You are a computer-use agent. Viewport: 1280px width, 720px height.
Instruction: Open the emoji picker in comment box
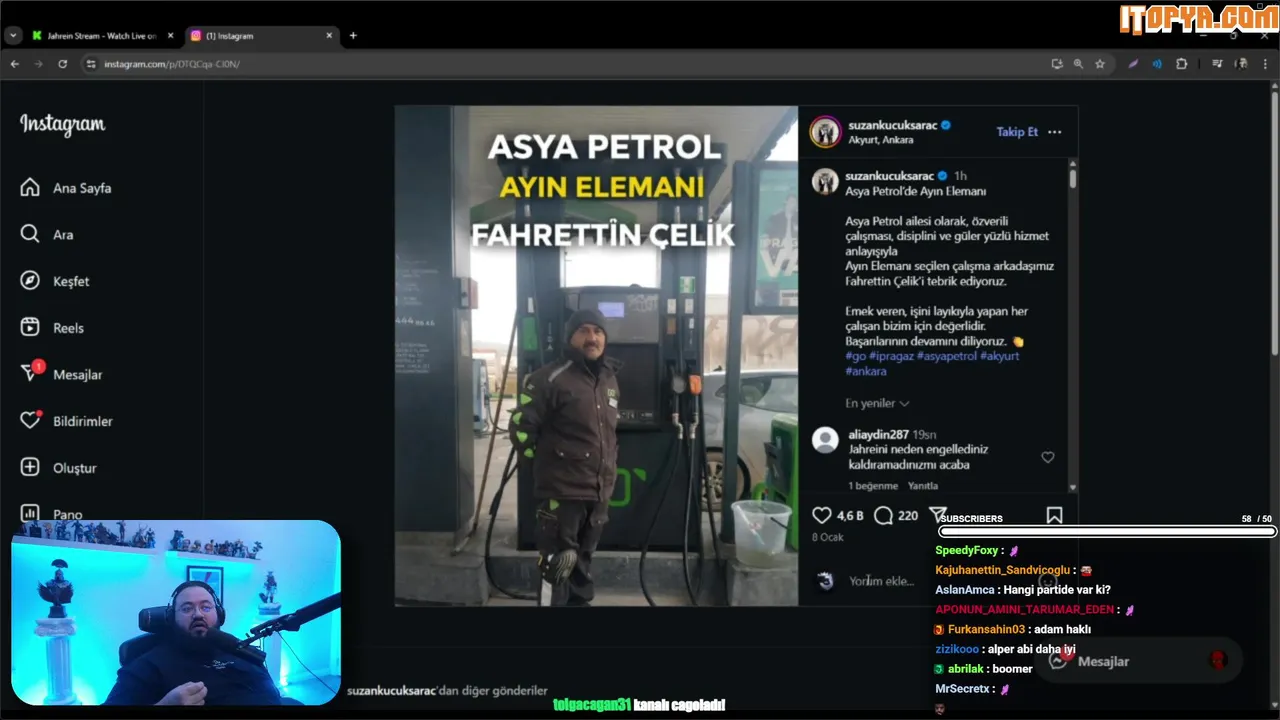tap(1047, 581)
